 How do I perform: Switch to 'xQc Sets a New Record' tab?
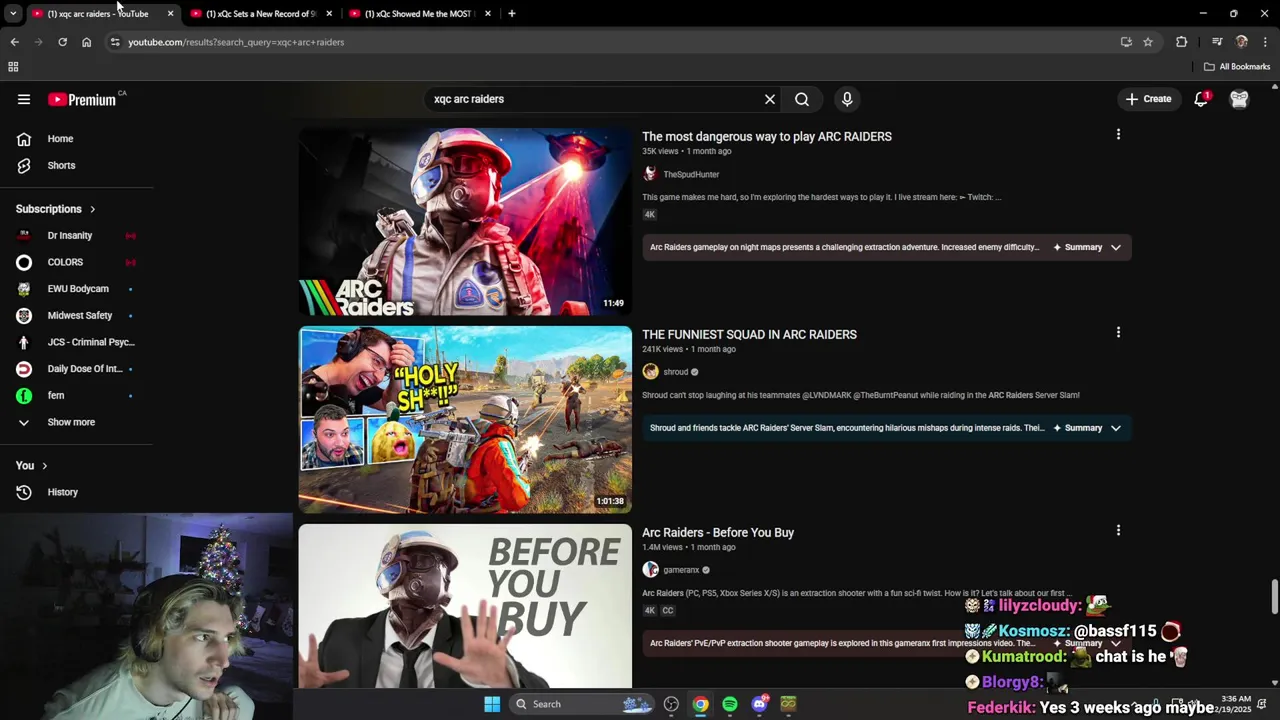coord(260,14)
